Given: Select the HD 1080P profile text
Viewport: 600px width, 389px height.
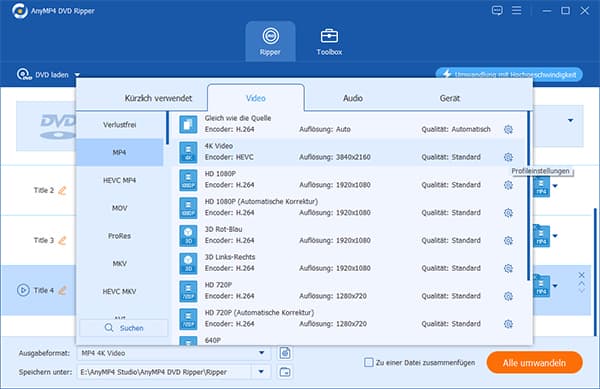Looking at the screenshot, I should click(220, 174).
